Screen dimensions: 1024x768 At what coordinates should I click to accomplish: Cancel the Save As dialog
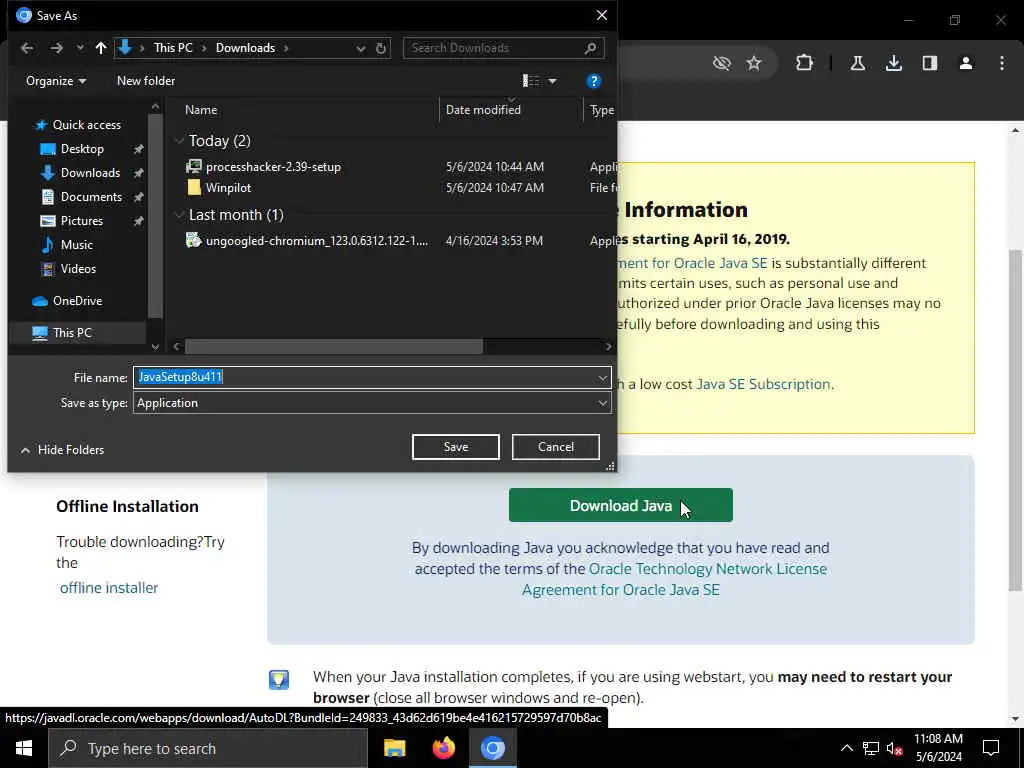(x=555, y=447)
